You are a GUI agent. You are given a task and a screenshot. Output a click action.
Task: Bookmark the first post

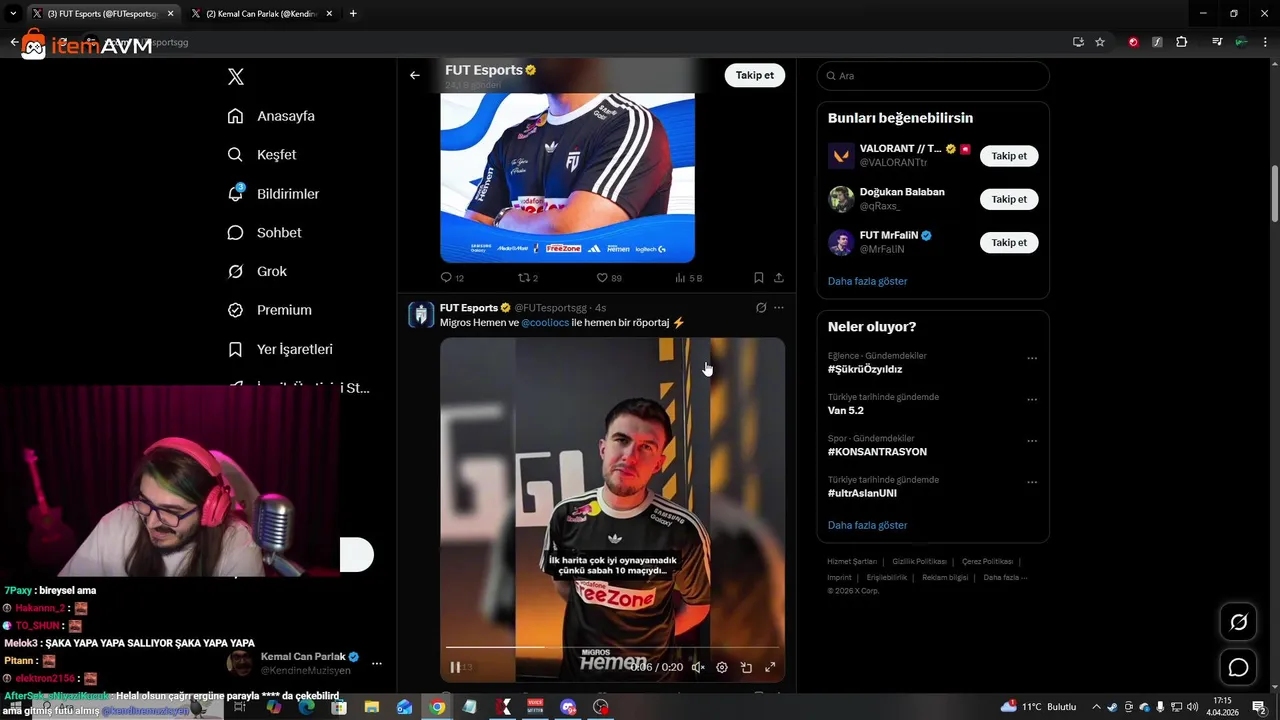click(759, 278)
